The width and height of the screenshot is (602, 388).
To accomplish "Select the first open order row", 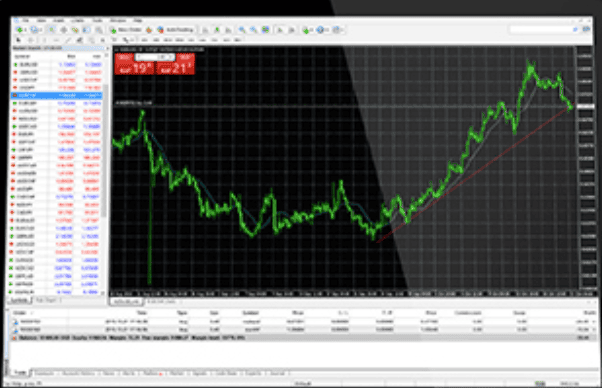I will tap(303, 322).
